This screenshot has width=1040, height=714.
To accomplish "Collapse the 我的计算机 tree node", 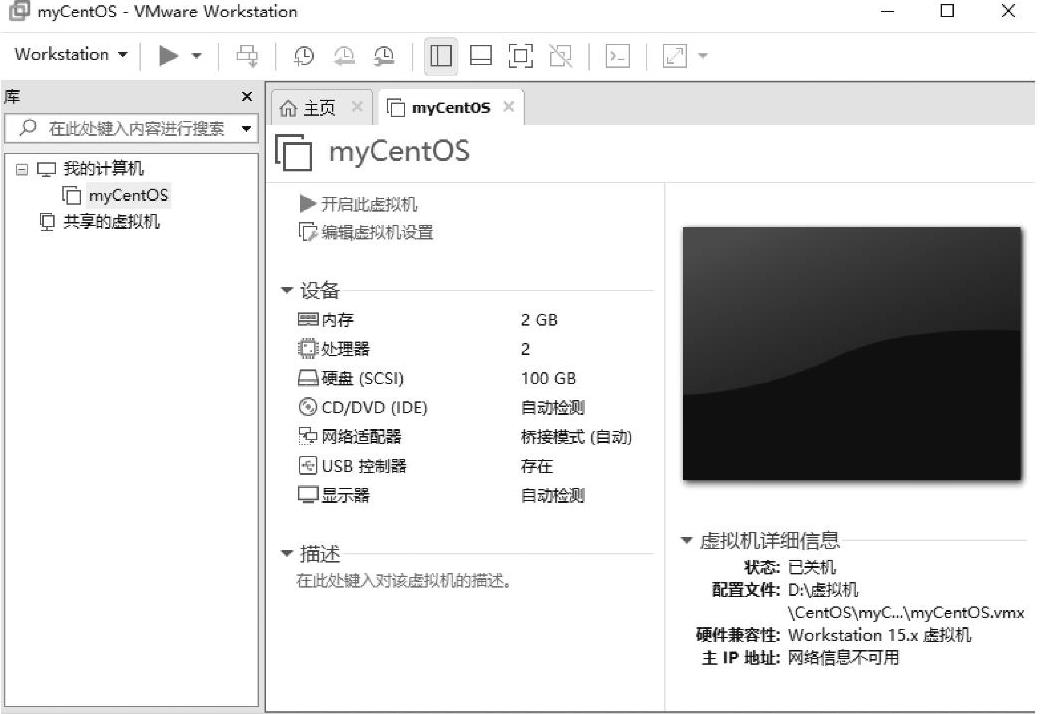I will point(22,169).
